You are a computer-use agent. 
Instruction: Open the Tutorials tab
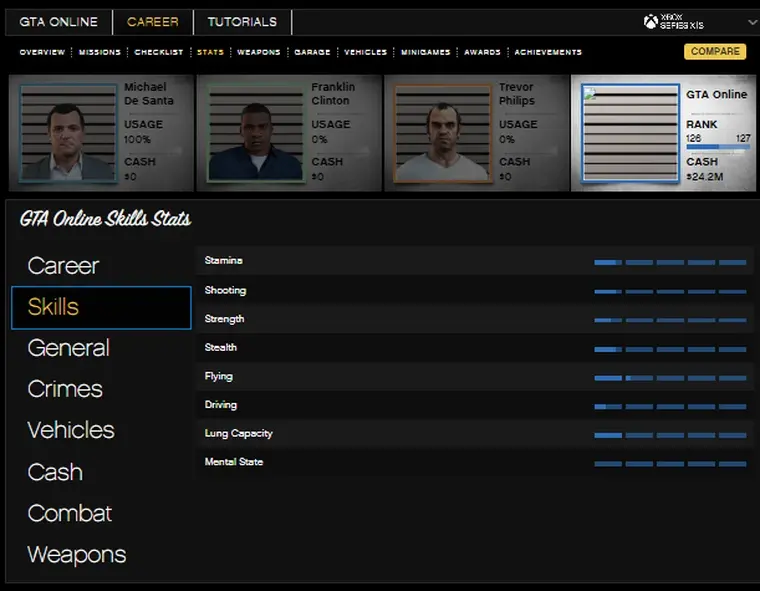pyautogui.click(x=242, y=22)
